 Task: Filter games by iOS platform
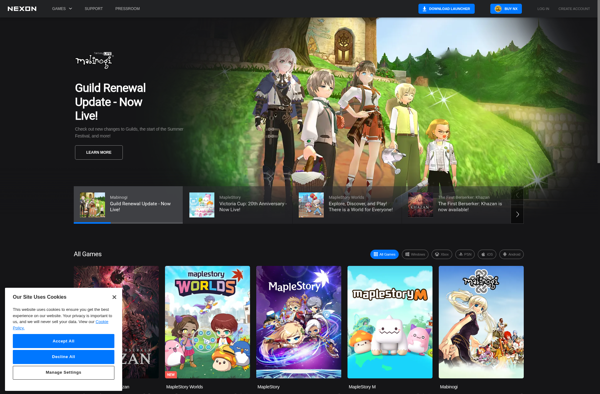point(487,254)
